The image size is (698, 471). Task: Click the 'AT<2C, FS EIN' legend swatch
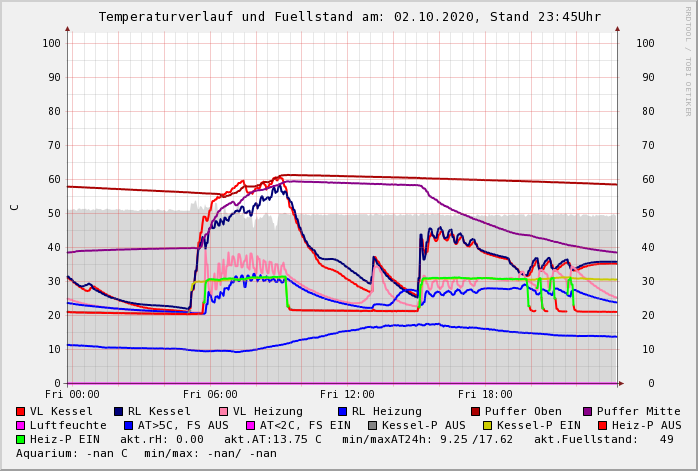[x=250, y=425]
